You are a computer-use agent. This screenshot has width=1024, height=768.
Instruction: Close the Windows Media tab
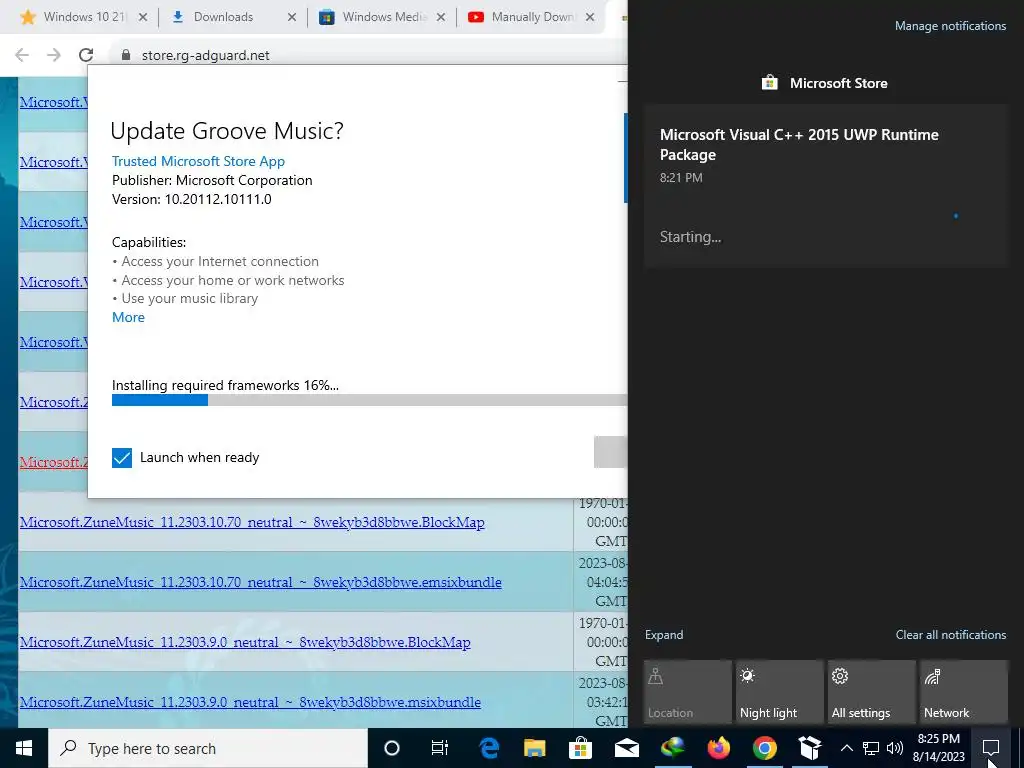click(441, 17)
